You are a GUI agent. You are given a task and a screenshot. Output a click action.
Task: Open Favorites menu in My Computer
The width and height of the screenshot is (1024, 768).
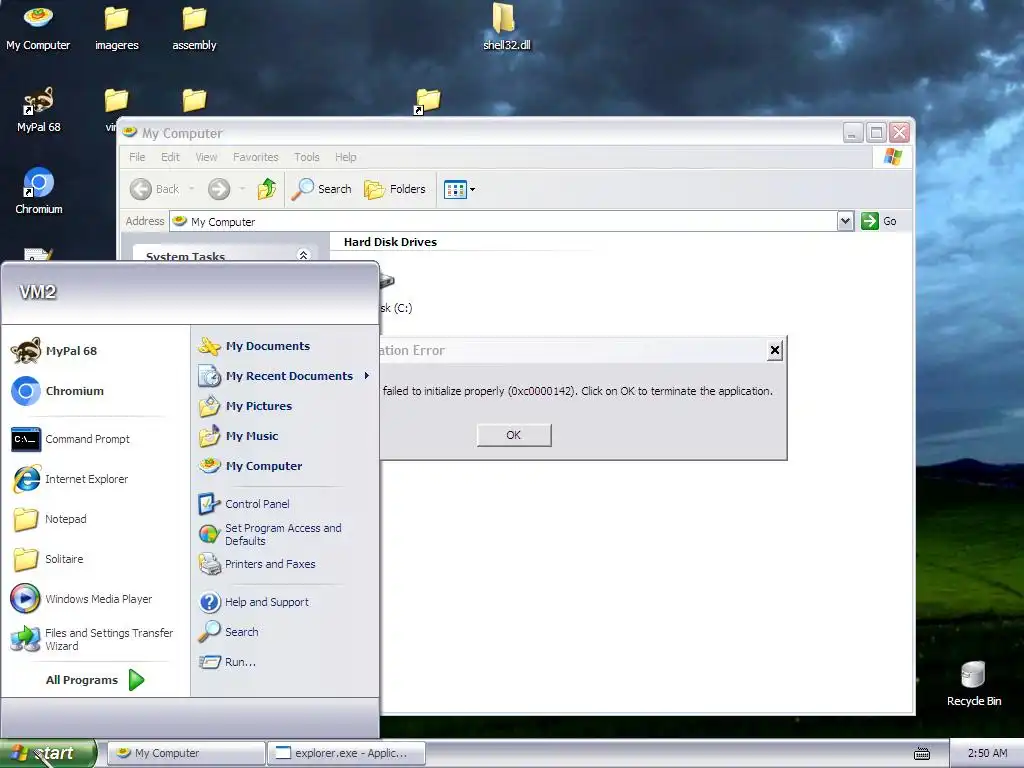point(255,157)
